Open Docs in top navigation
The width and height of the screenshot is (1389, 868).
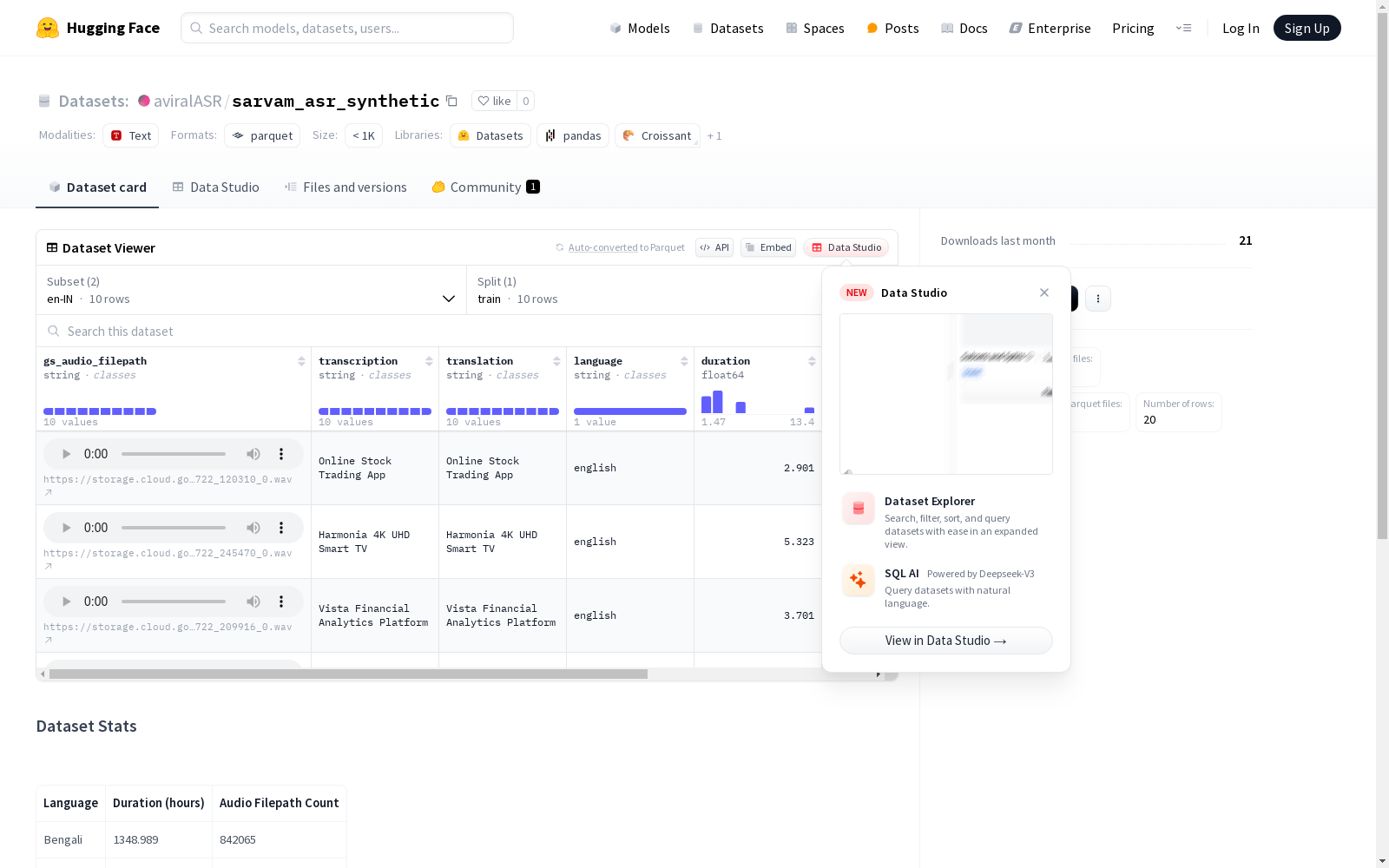click(964, 28)
